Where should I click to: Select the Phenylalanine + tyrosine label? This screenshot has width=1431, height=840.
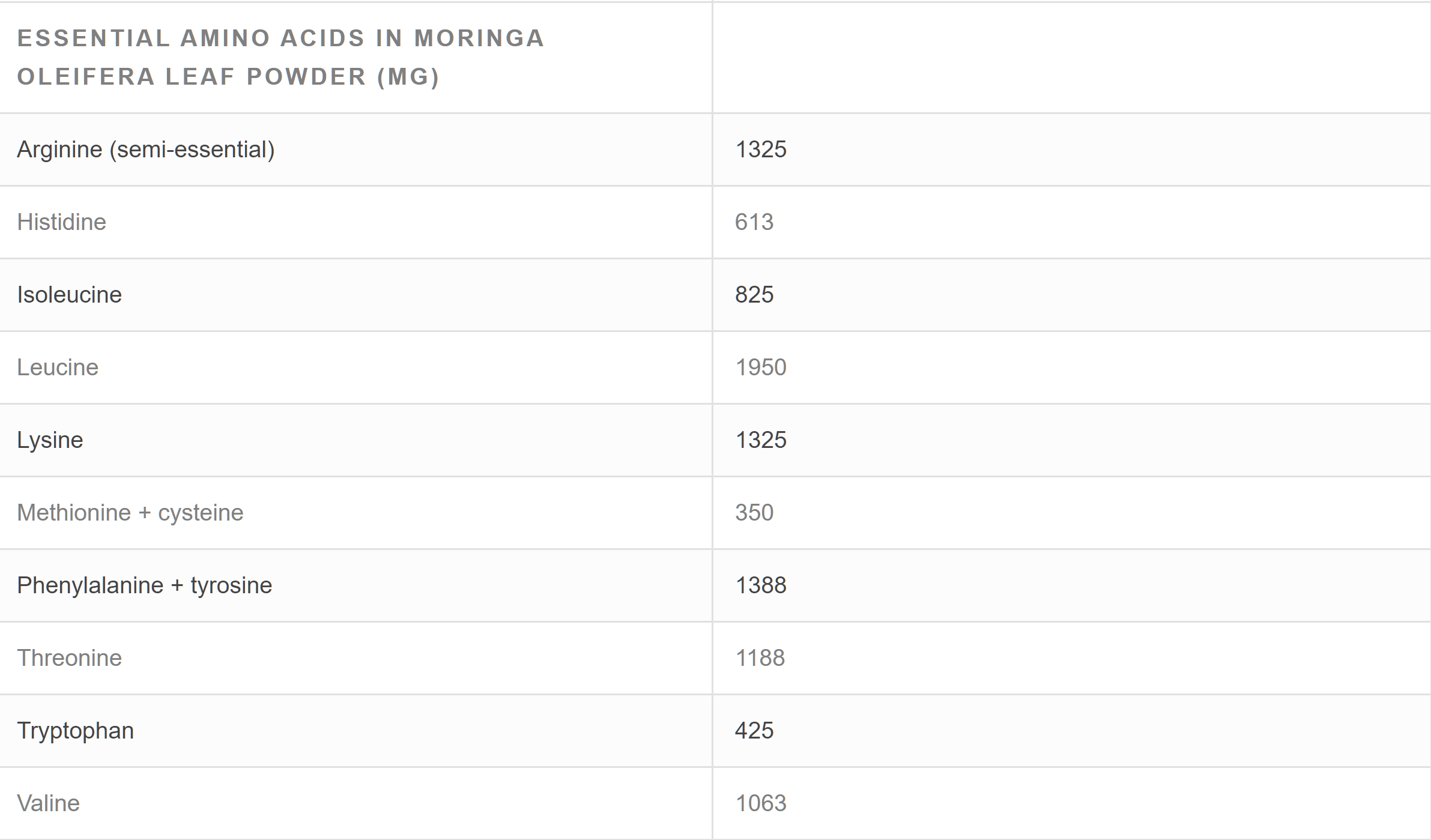point(145,585)
